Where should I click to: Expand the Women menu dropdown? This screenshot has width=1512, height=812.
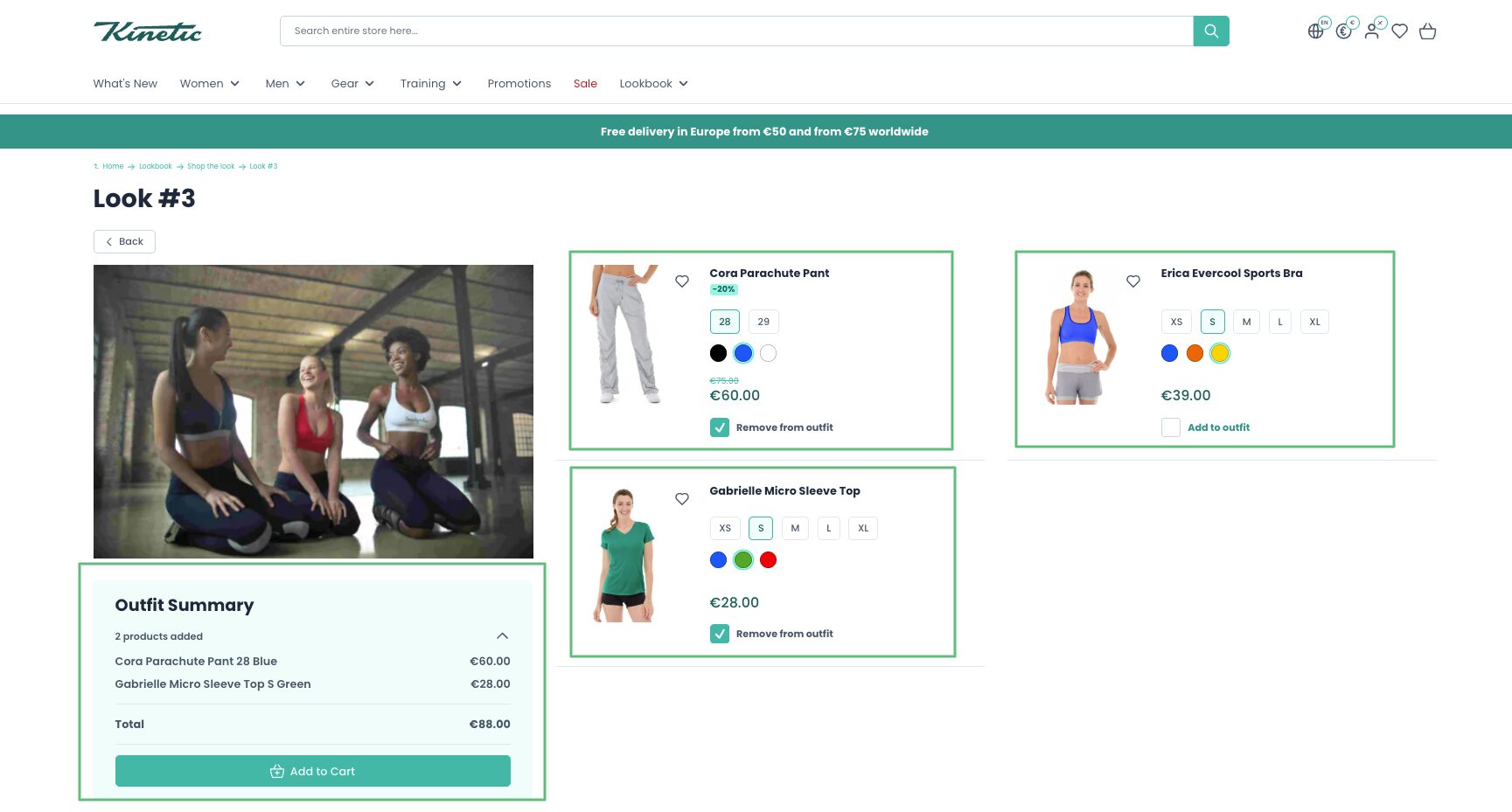coord(210,84)
